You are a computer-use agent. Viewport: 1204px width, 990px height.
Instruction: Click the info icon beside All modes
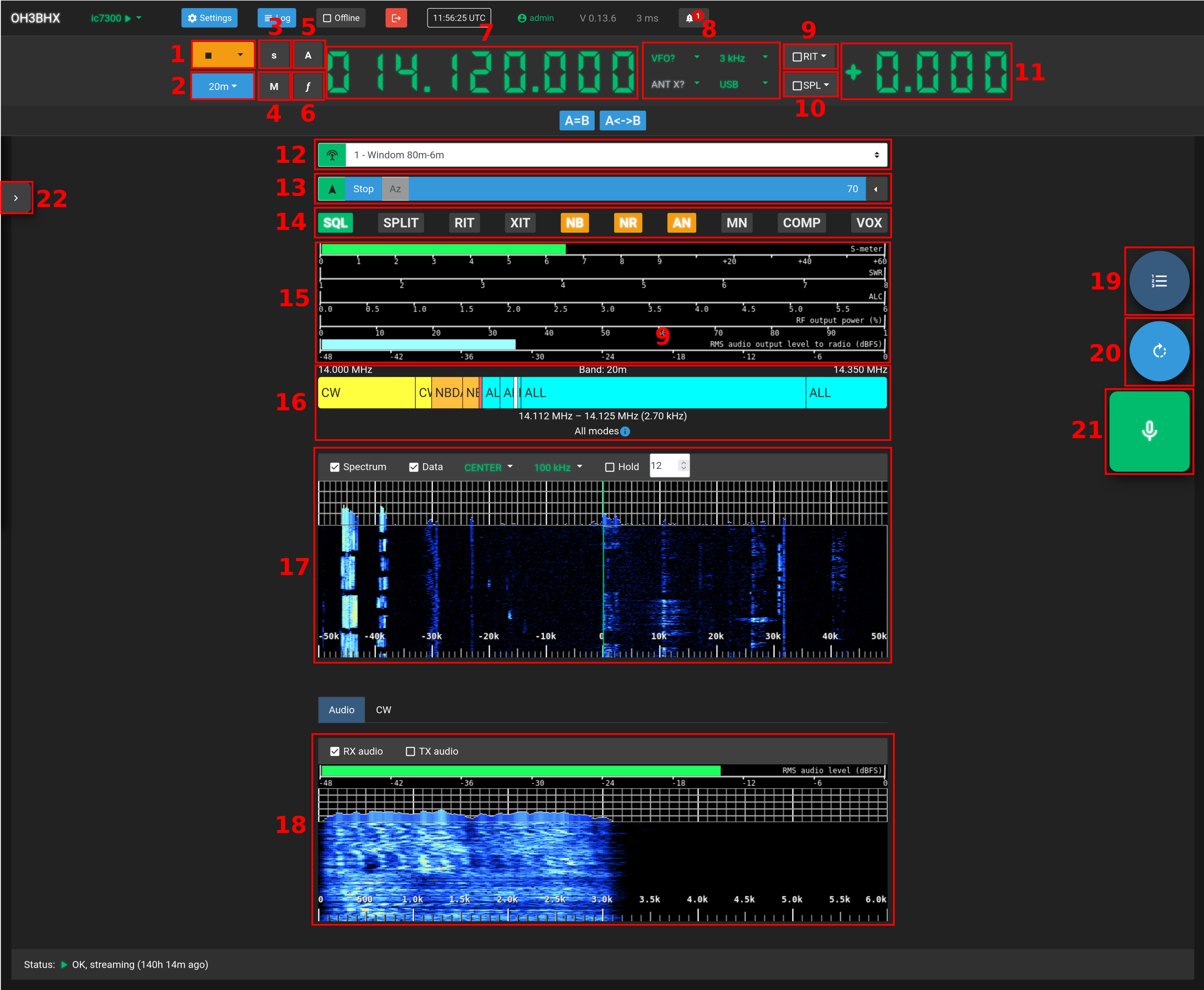(625, 432)
